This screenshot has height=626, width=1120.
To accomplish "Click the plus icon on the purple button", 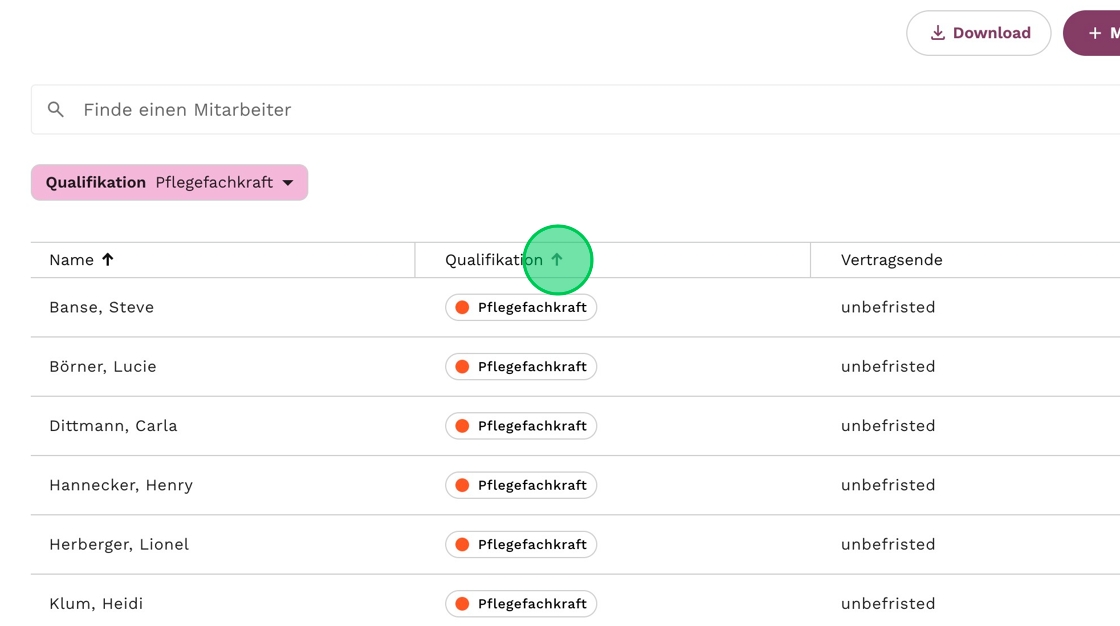I will pos(1094,33).
